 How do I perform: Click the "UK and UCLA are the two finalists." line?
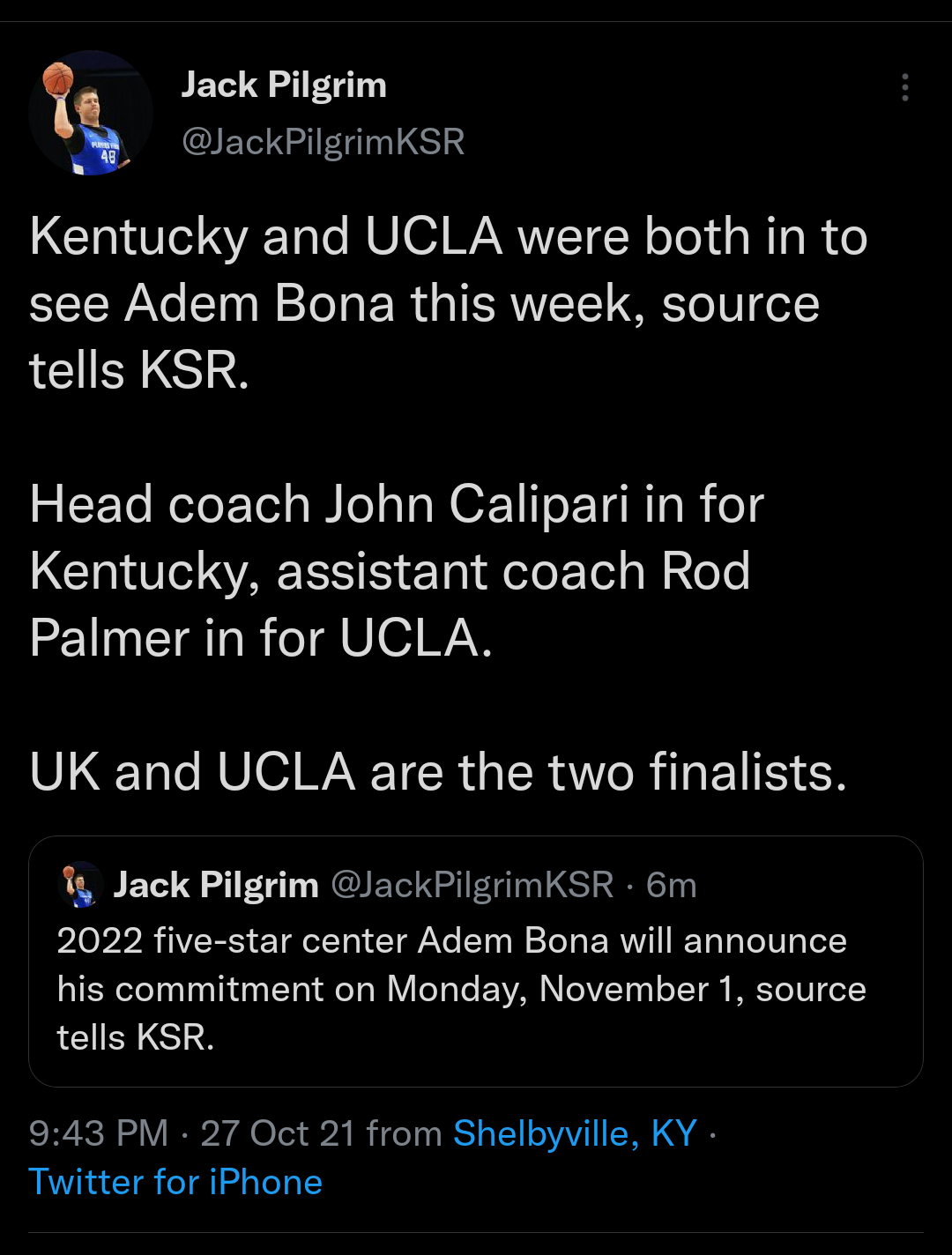pyautogui.click(x=438, y=772)
